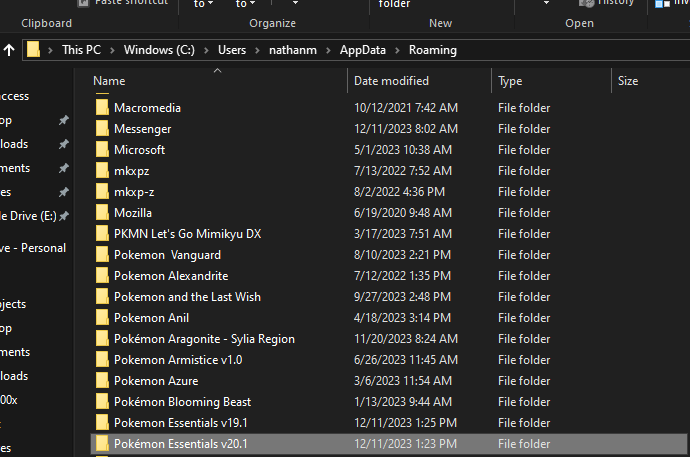This screenshot has width=690, height=457.
Task: Expand the chevron after Windows (C:)
Action: [x=206, y=51]
